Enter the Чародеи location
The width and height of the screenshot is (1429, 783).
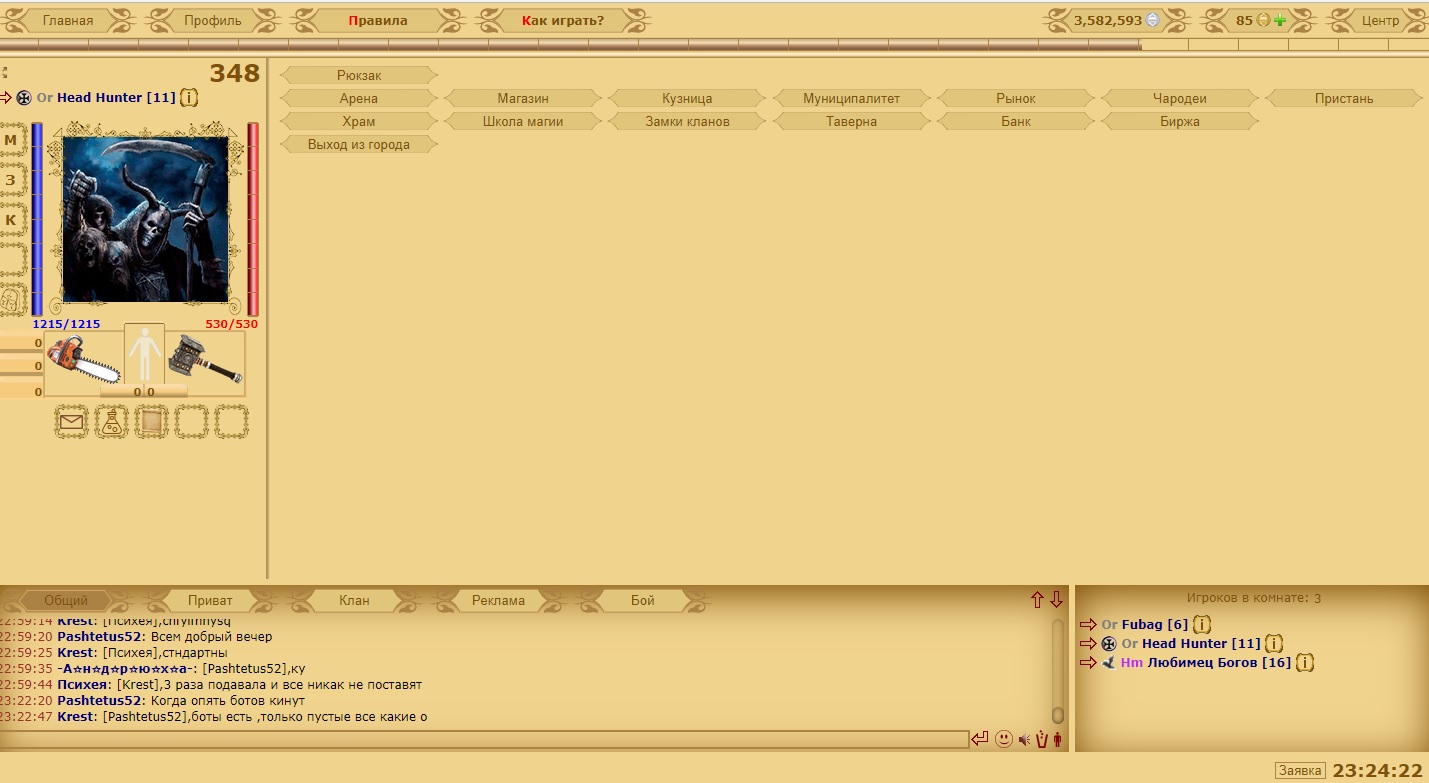tap(1180, 98)
